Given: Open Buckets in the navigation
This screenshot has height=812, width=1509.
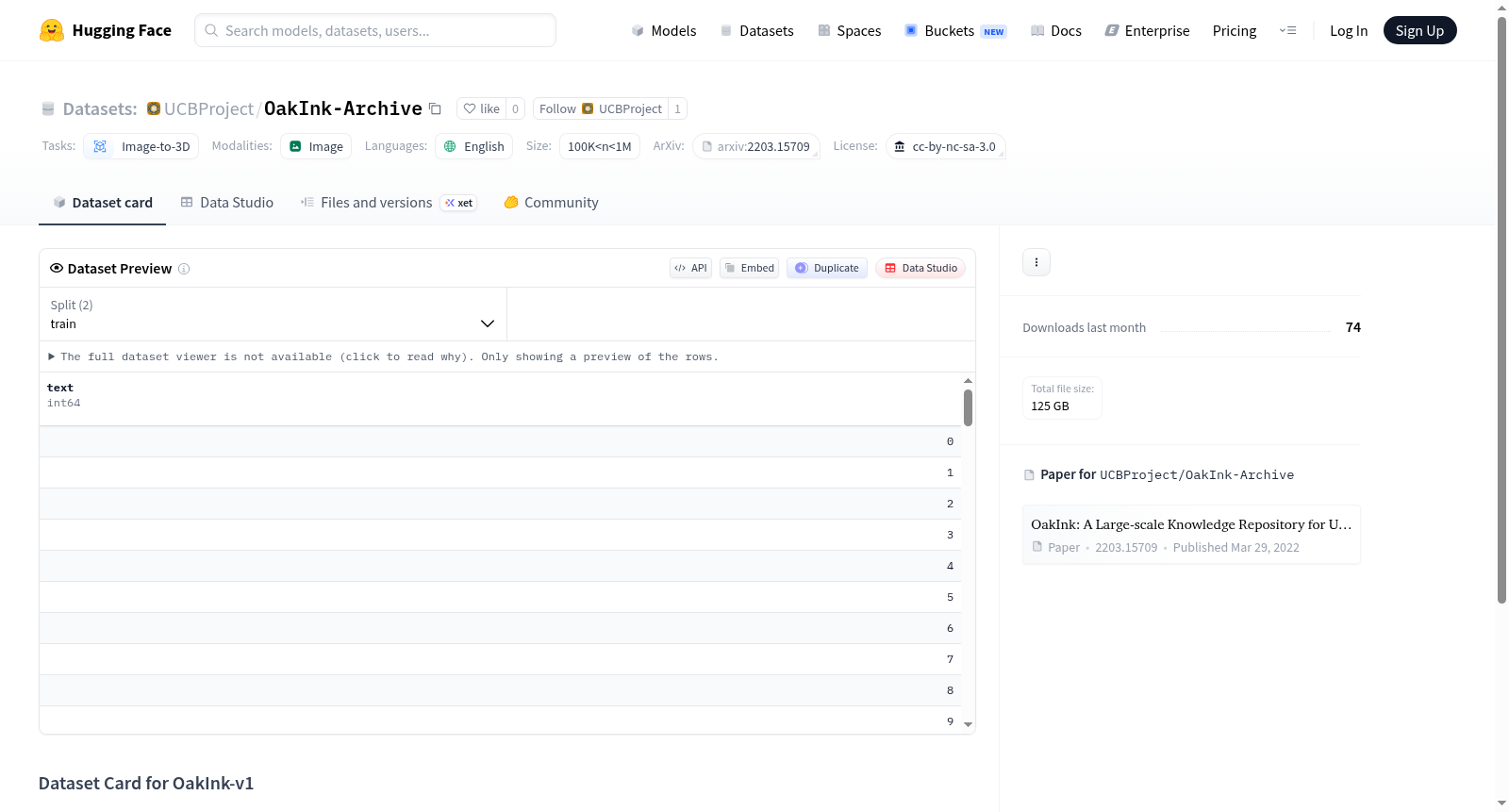Looking at the screenshot, I should 955,30.
